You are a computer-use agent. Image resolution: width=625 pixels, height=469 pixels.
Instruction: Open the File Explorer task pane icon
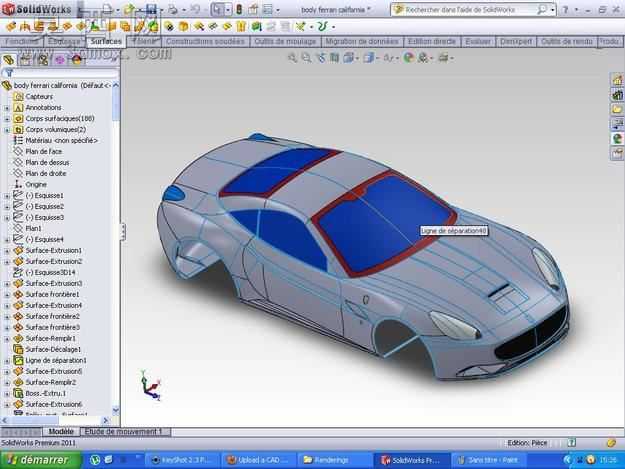tap(617, 109)
